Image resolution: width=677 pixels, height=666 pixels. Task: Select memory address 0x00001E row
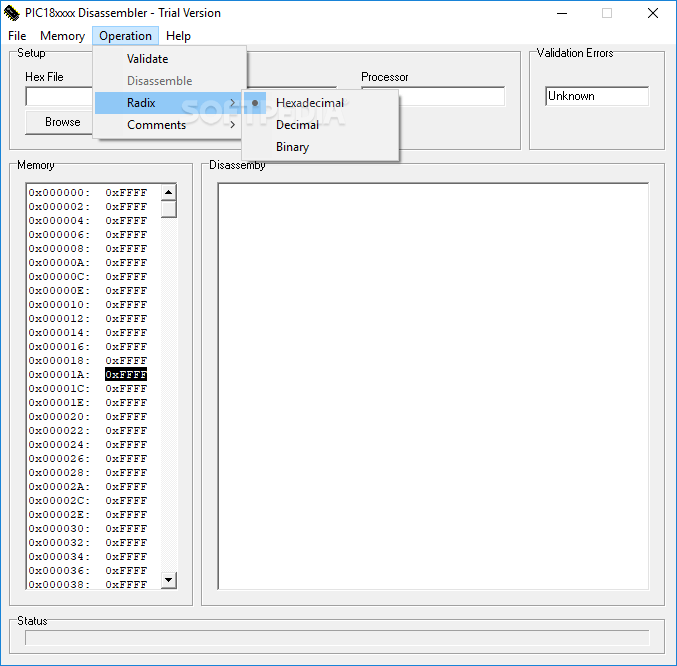click(x=88, y=403)
